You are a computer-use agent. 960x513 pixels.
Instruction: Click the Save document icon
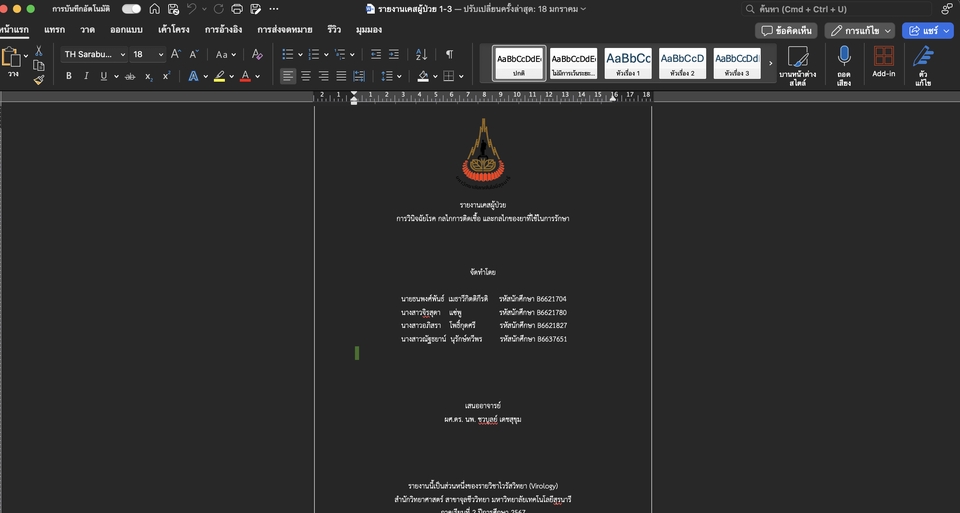173,9
